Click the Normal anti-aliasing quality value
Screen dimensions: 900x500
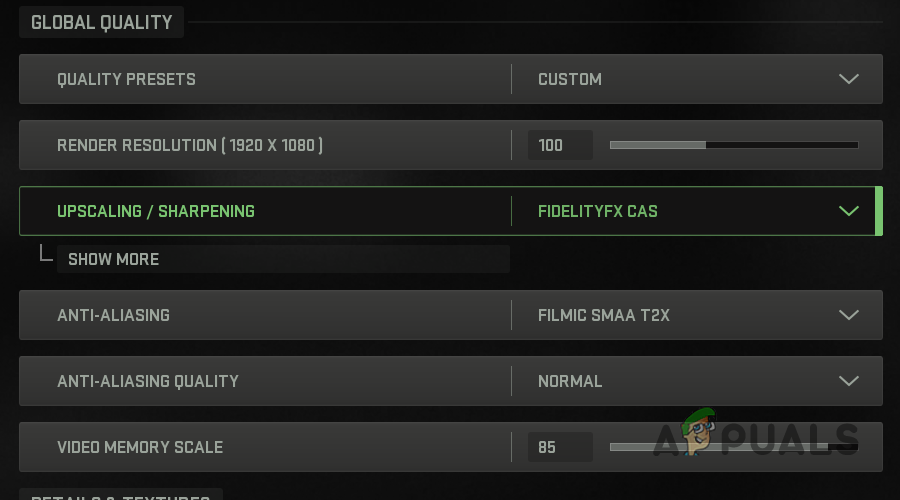tap(570, 381)
